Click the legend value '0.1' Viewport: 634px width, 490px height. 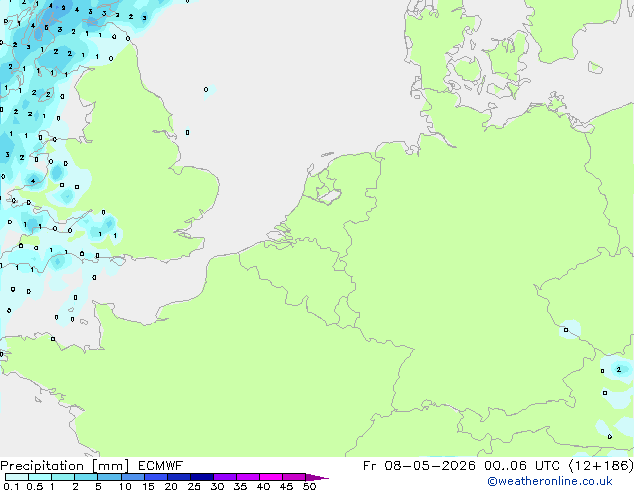coord(11,486)
